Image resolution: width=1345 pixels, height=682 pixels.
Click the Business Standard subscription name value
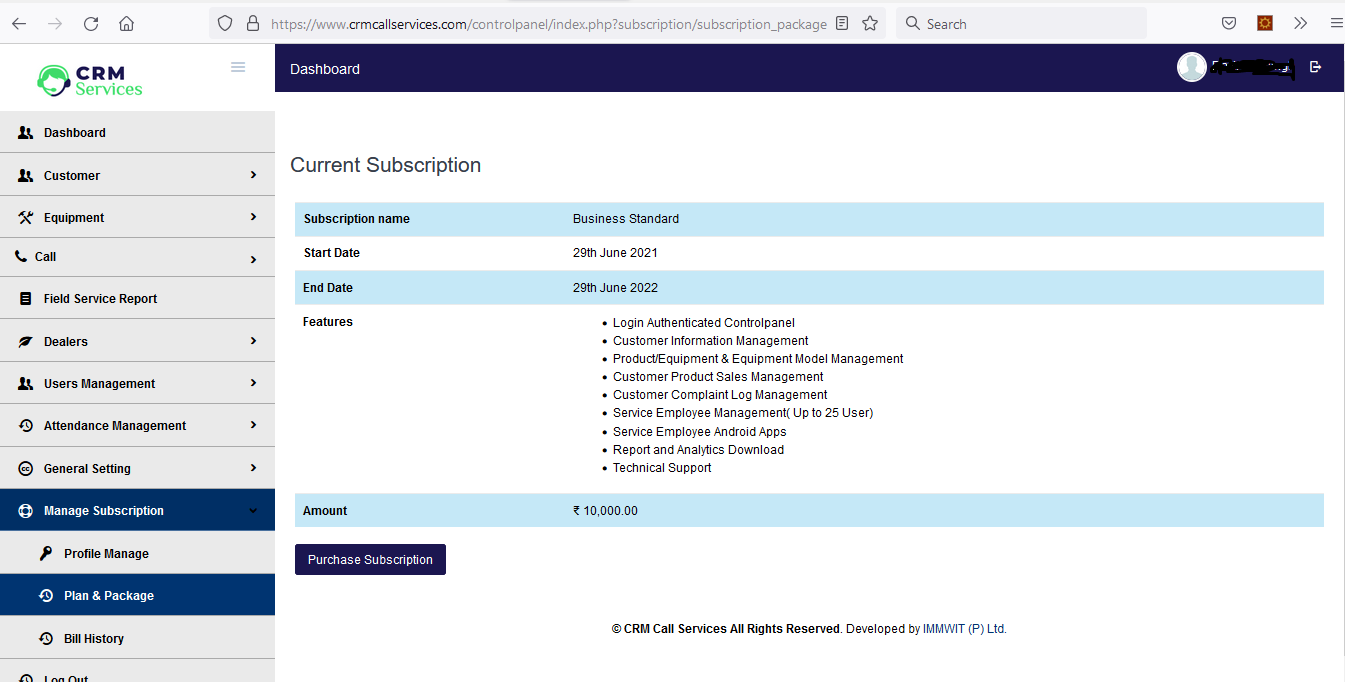coord(626,219)
